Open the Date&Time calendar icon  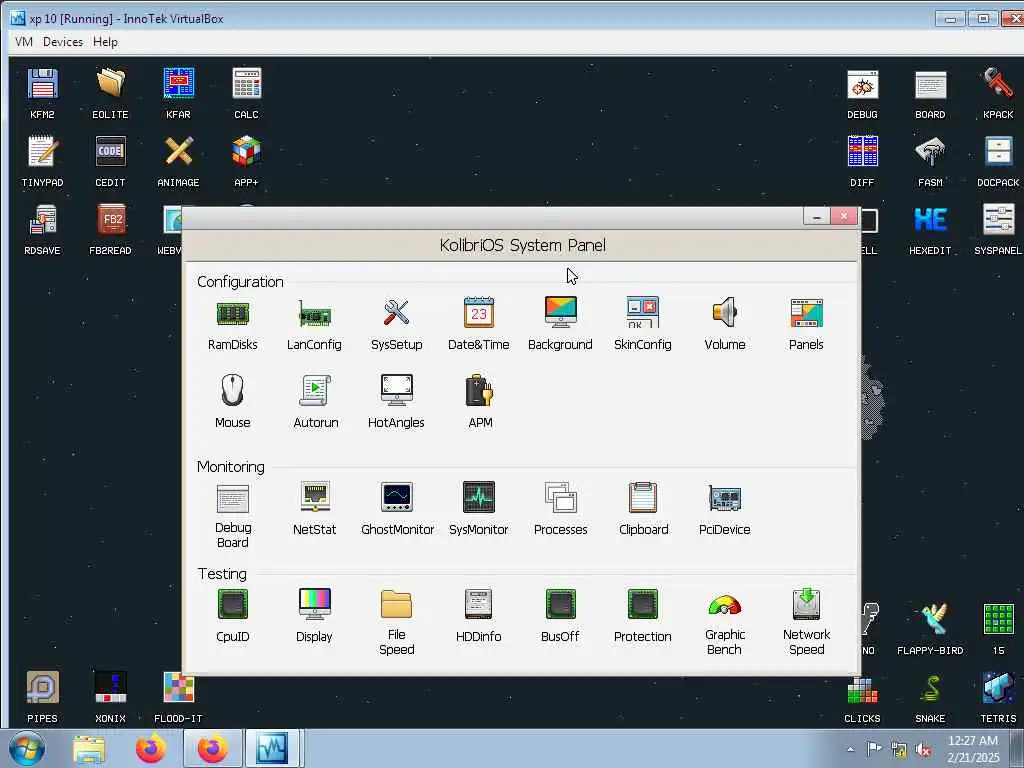pyautogui.click(x=479, y=325)
